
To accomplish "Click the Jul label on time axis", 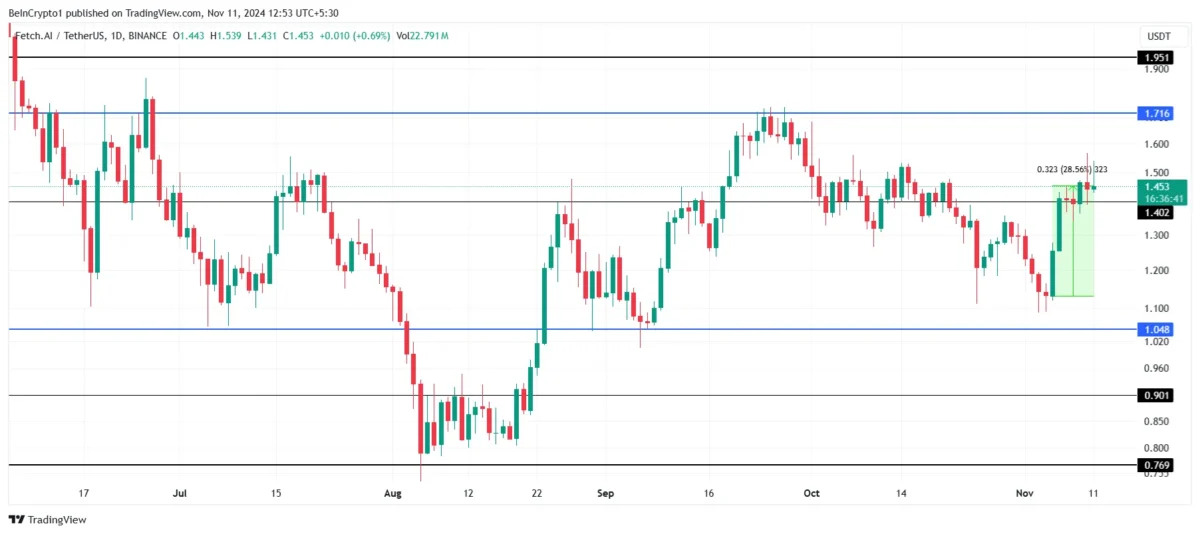I will pyautogui.click(x=180, y=493).
